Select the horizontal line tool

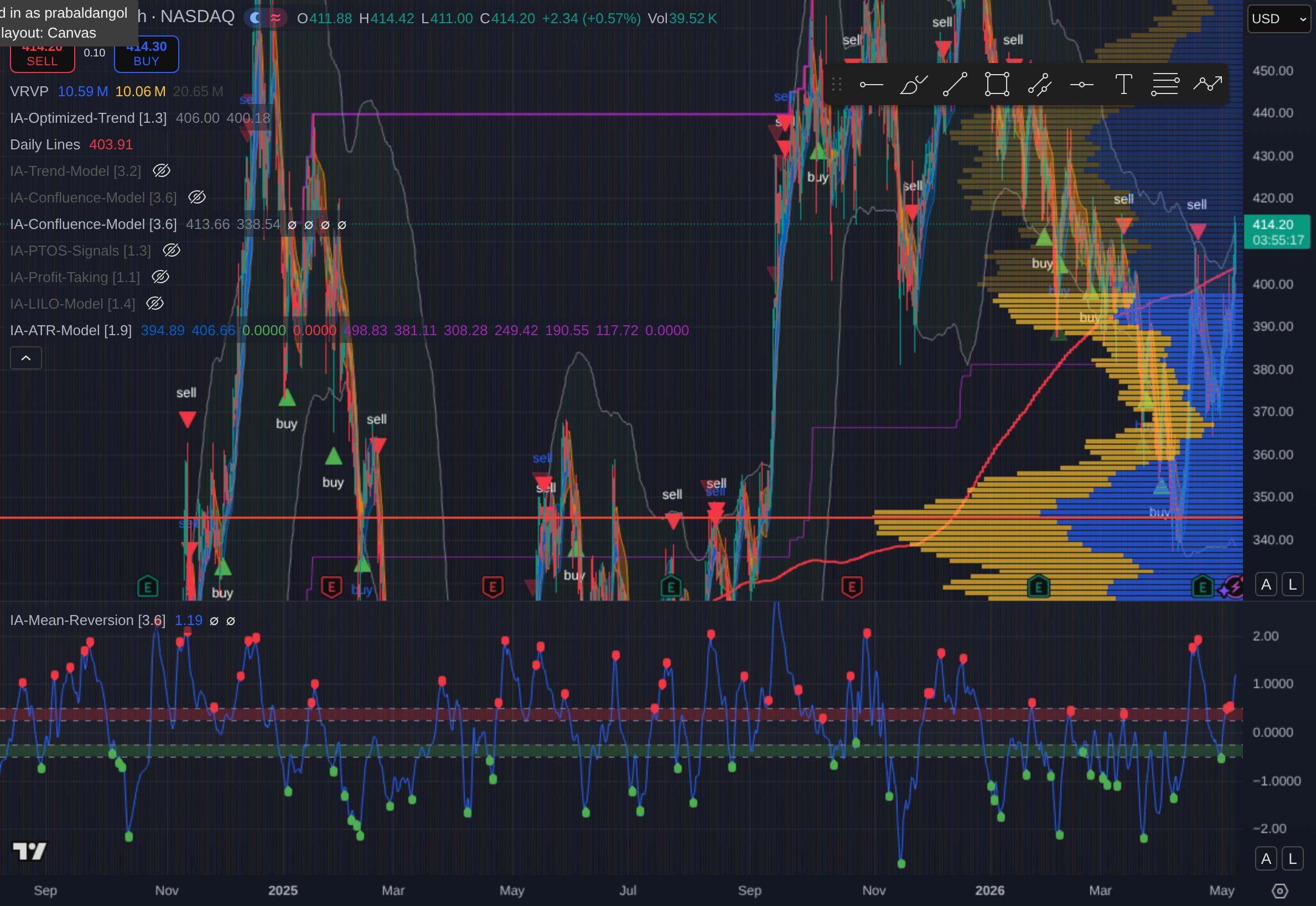click(x=1081, y=85)
